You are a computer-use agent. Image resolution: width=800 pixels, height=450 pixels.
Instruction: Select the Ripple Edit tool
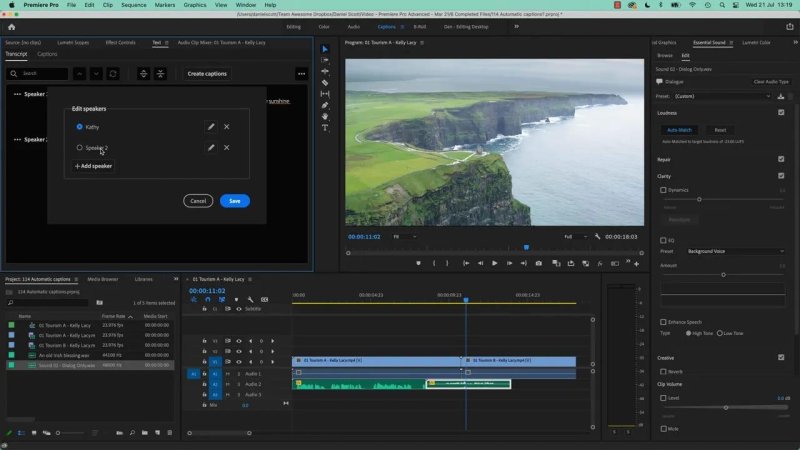(325, 71)
